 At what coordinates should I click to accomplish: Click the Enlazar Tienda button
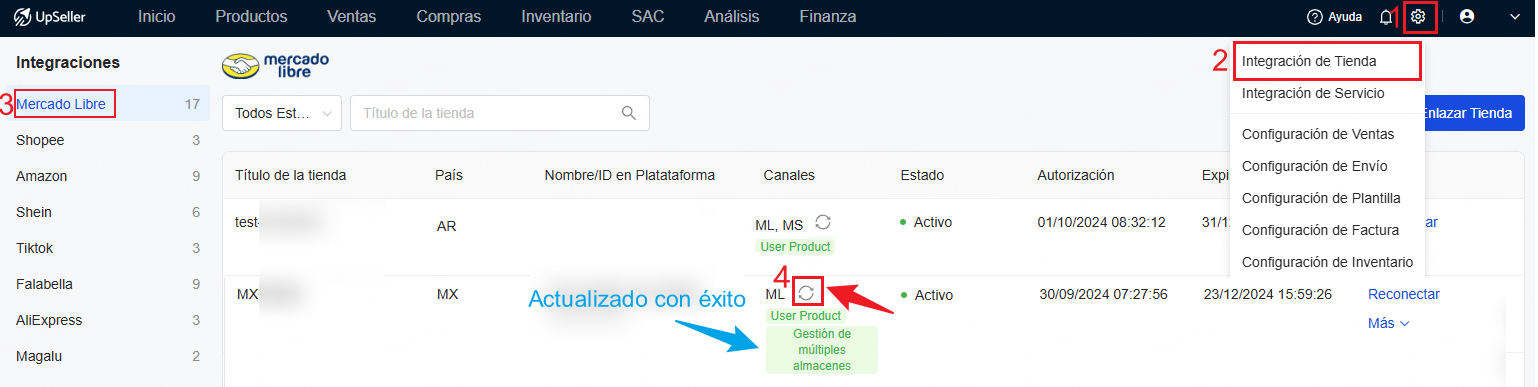1466,113
